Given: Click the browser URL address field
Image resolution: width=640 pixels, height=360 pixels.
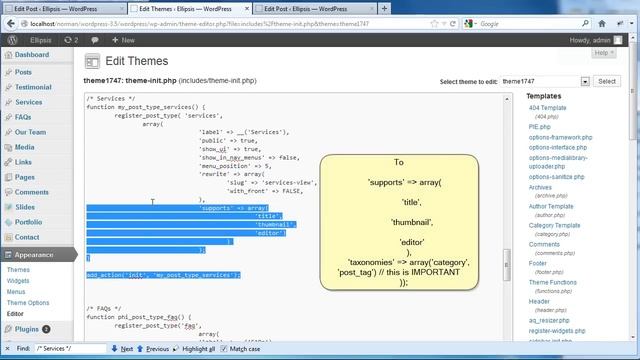Looking at the screenshot, I should 229,24.
